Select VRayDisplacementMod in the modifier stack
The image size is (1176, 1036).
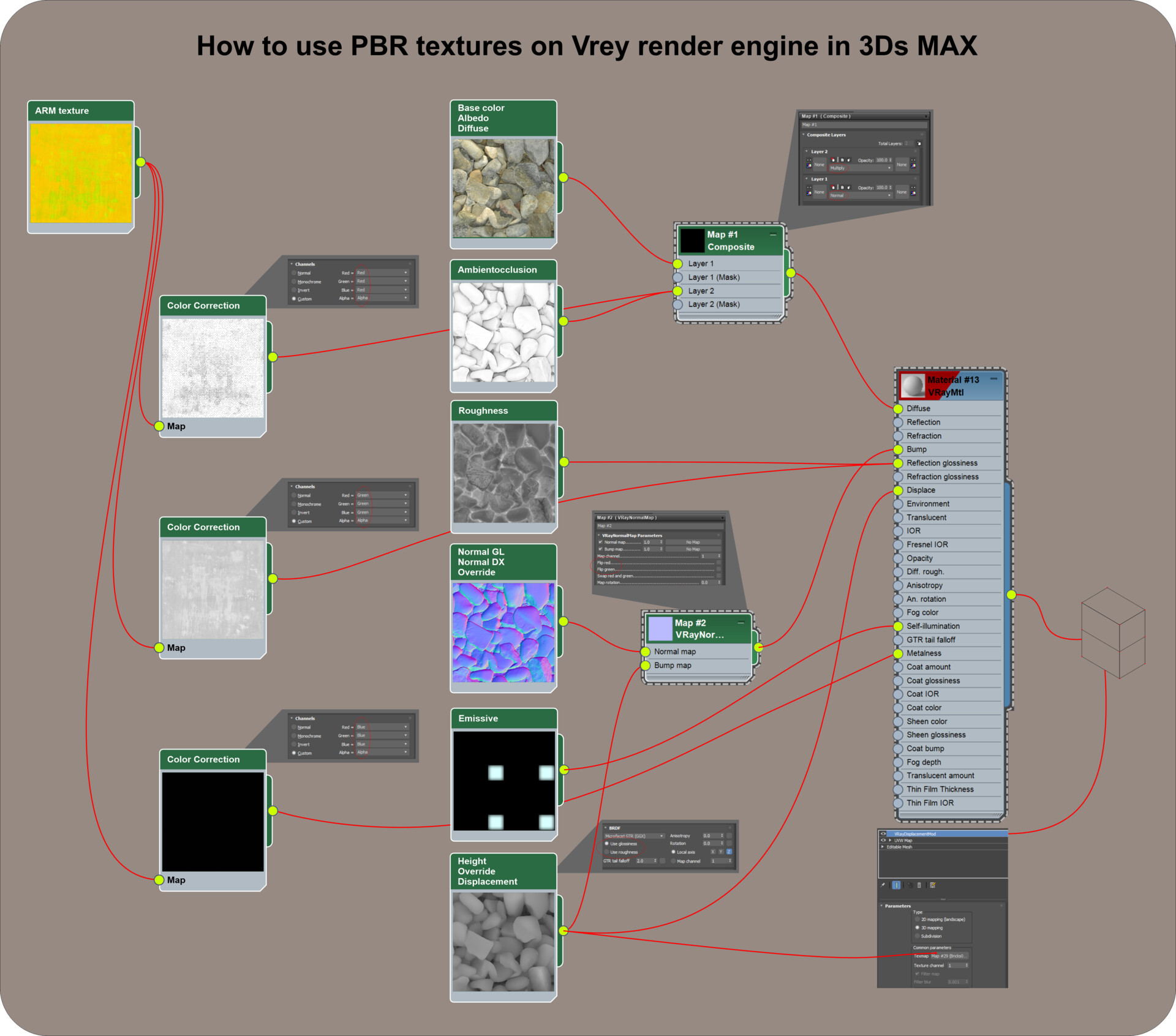click(x=915, y=834)
